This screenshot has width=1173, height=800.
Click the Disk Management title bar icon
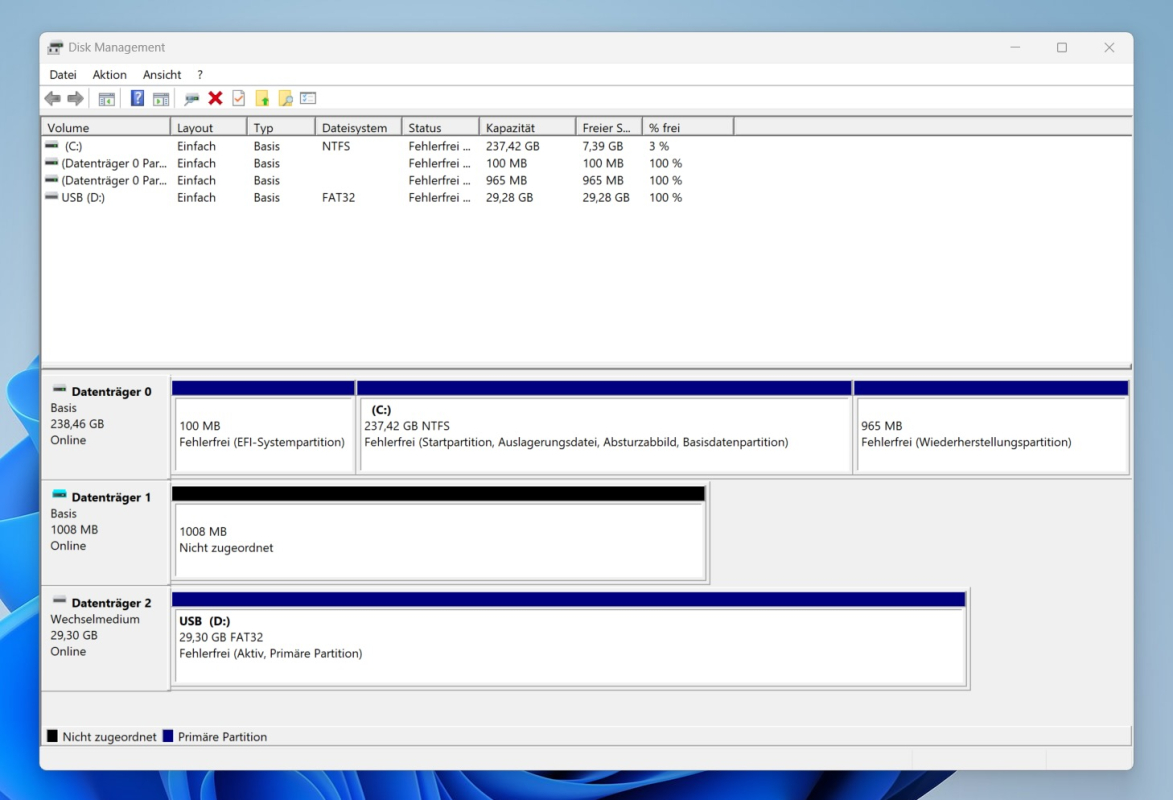coord(55,48)
